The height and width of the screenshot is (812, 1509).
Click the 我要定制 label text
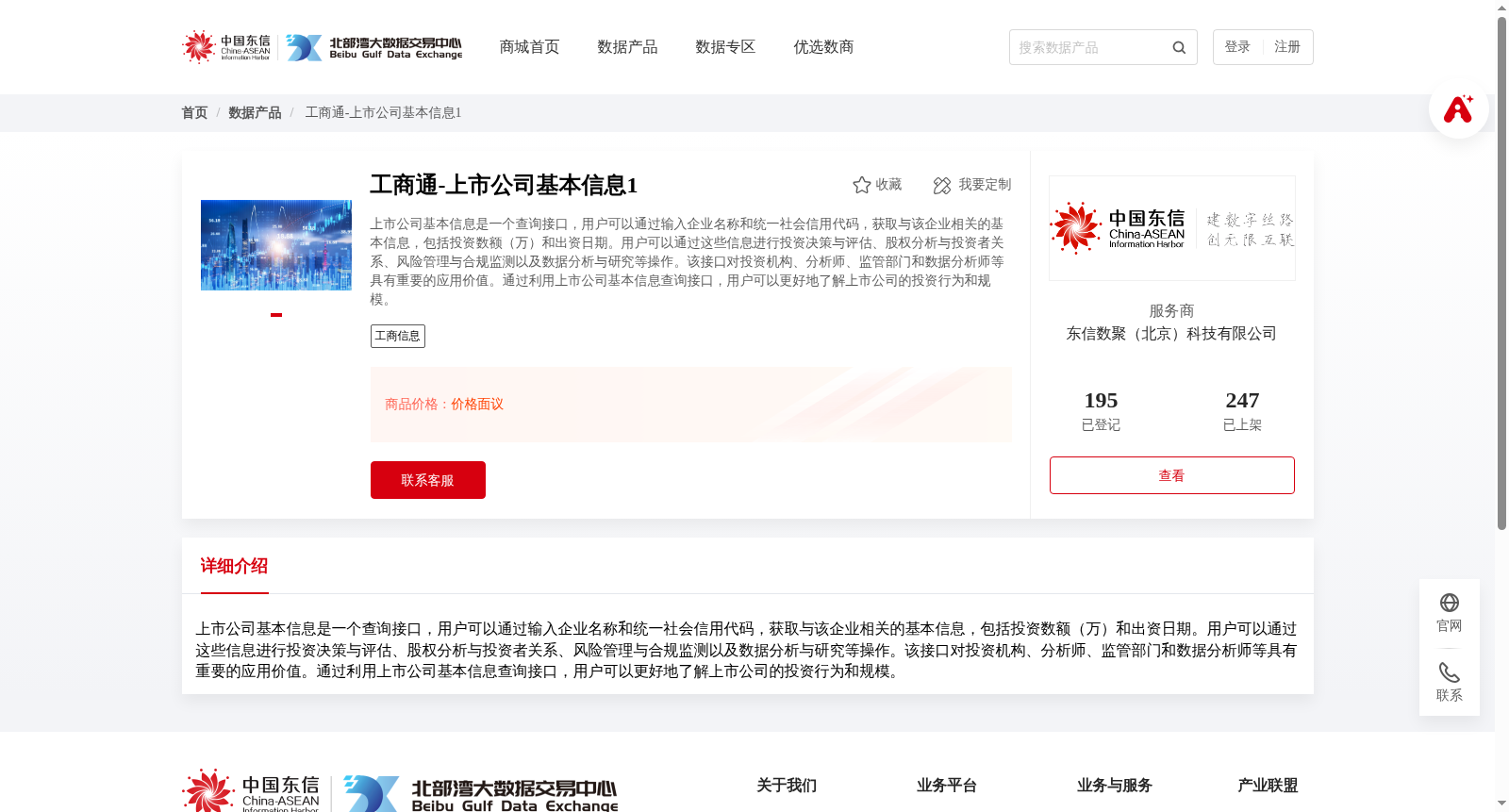click(985, 185)
